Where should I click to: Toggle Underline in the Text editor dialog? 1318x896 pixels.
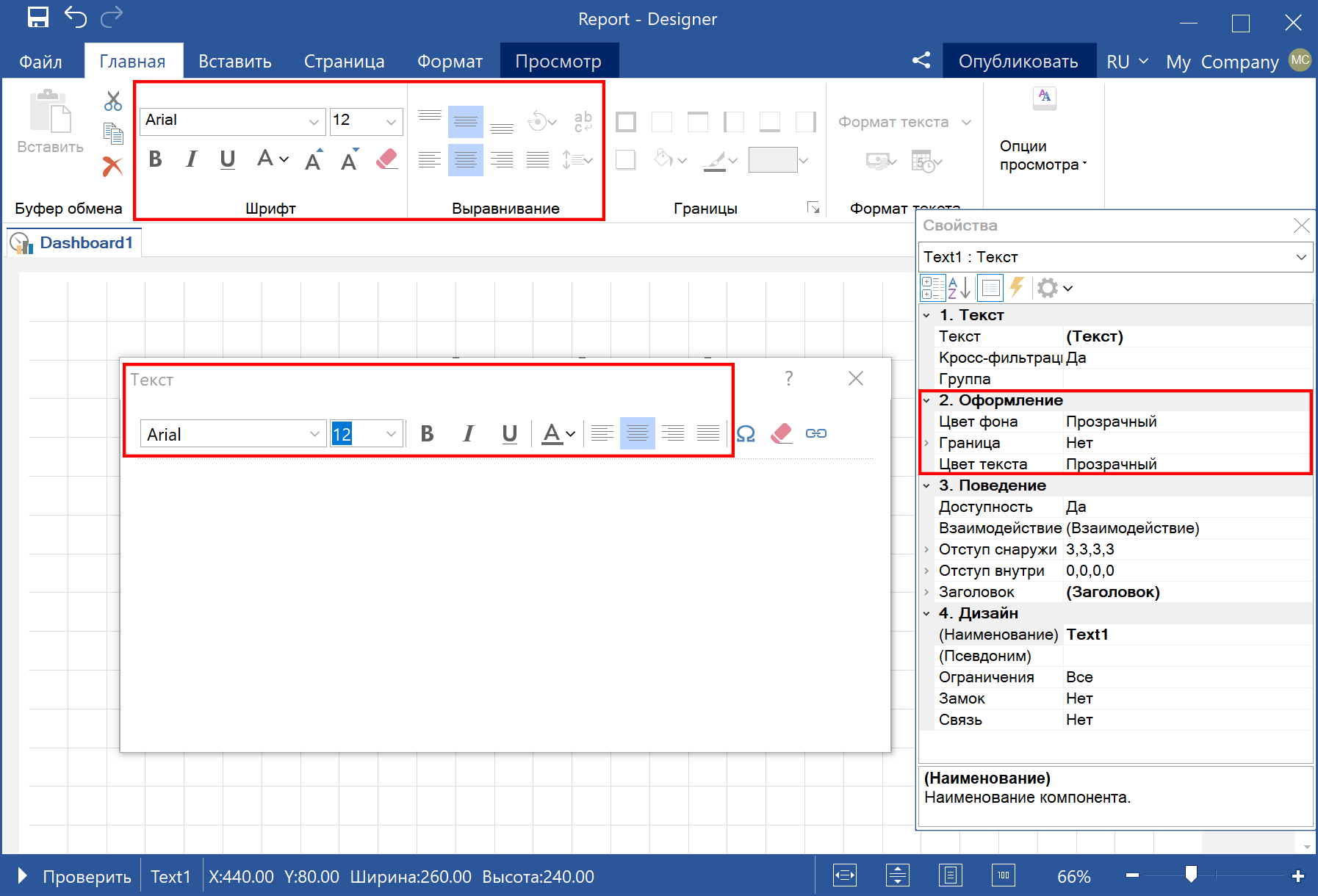click(509, 434)
